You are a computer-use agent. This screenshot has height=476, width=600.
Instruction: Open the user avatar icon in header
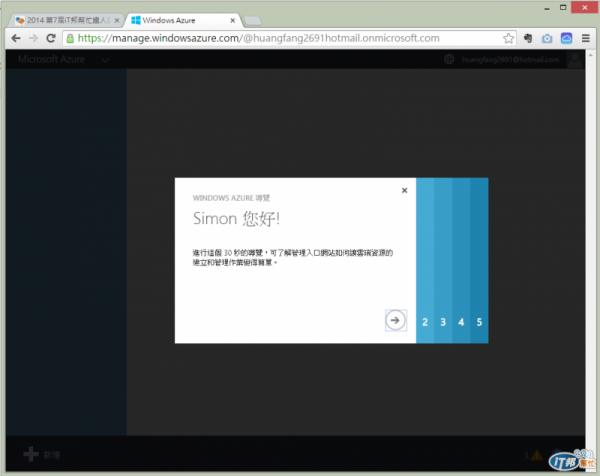tap(575, 60)
